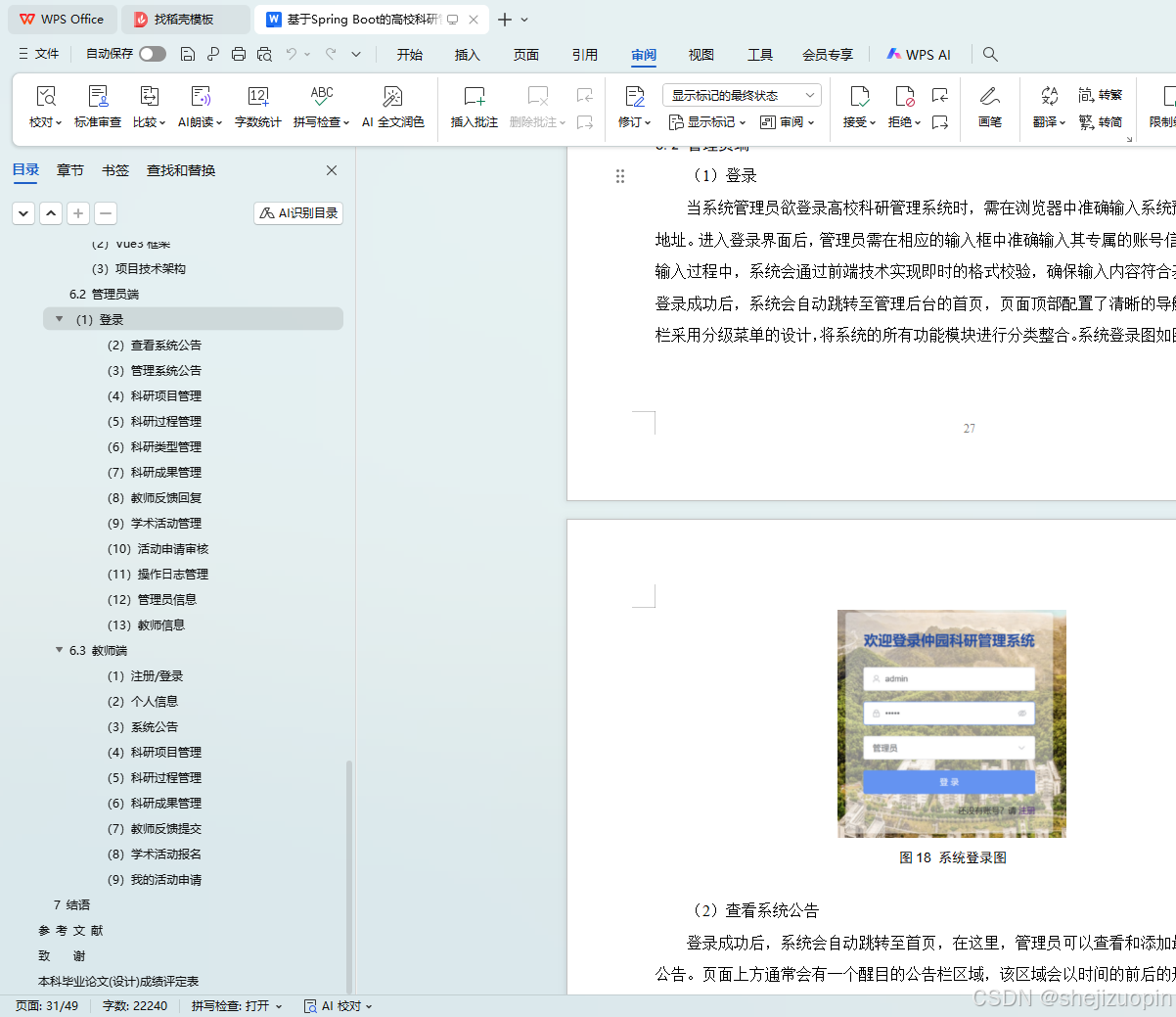Switch to 章节 pane tab

coord(70,170)
